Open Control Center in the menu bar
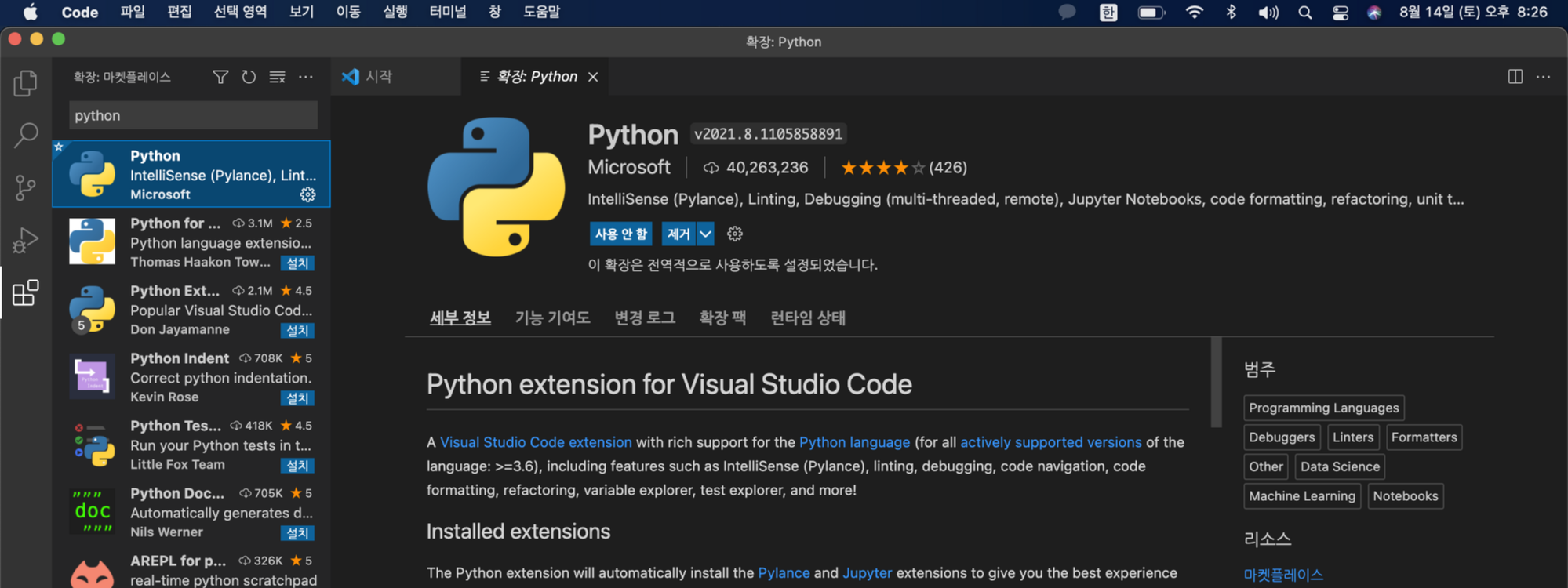Viewport: 1568px width, 588px height. 1341,12
